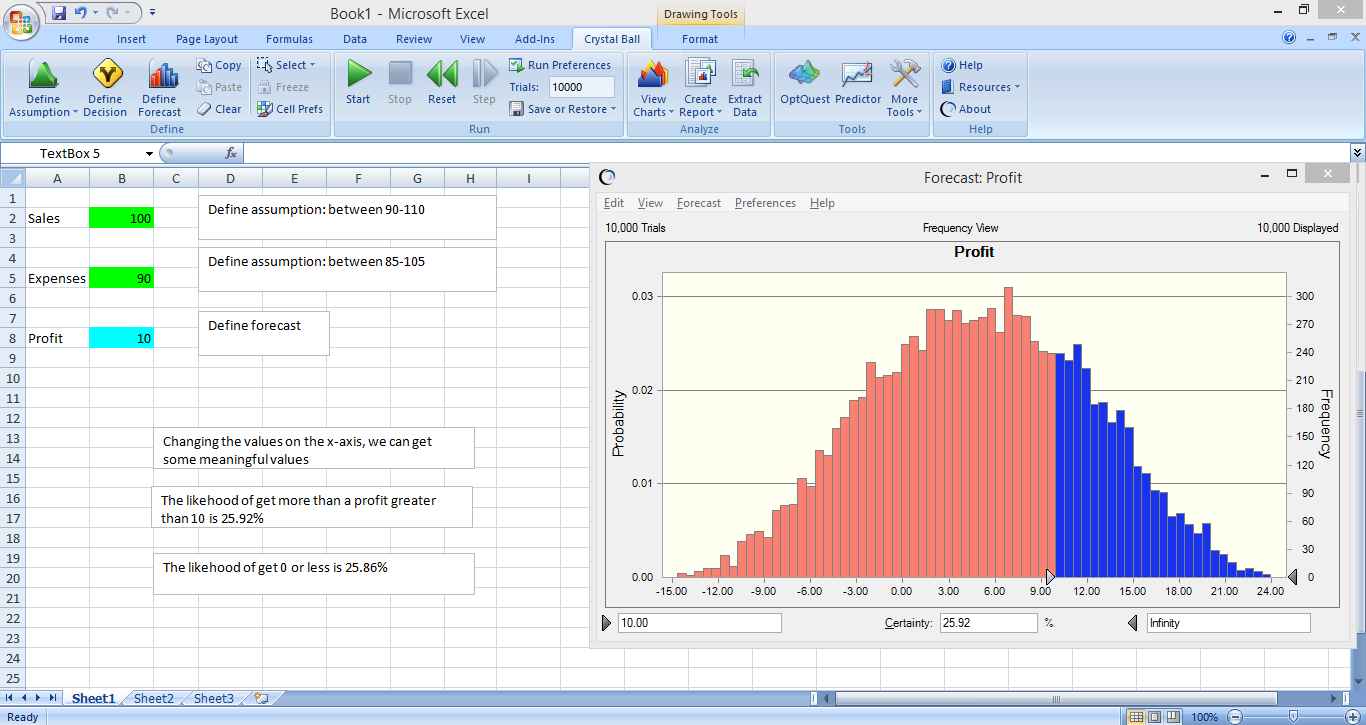Open Define Forecast

coord(159,87)
